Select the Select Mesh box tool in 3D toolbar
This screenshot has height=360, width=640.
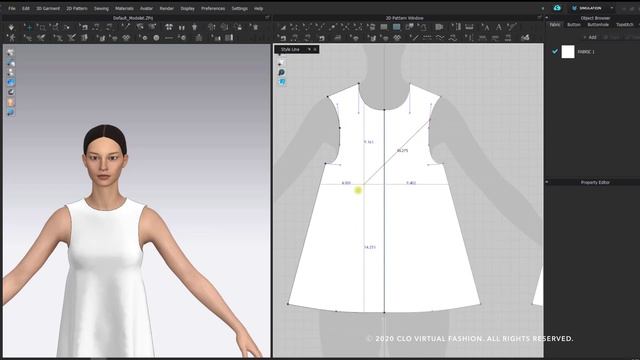pyautogui.click(x=42, y=27)
